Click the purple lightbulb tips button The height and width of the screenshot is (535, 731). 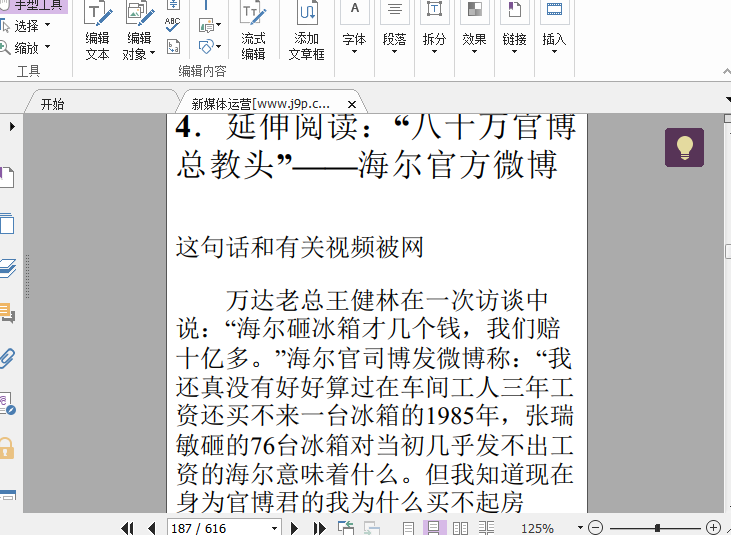684,147
